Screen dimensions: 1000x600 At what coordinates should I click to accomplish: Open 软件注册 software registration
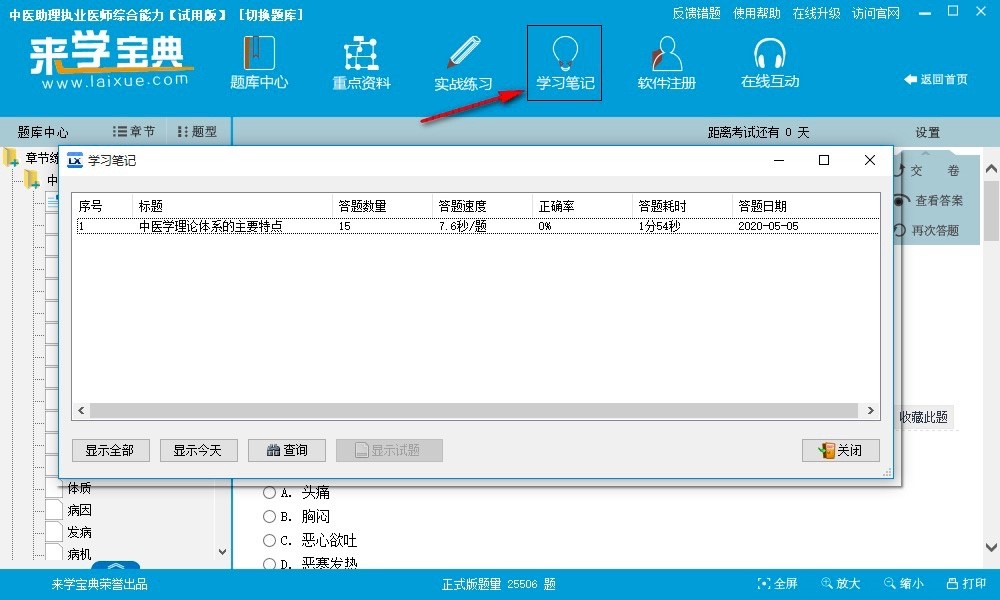(x=666, y=62)
